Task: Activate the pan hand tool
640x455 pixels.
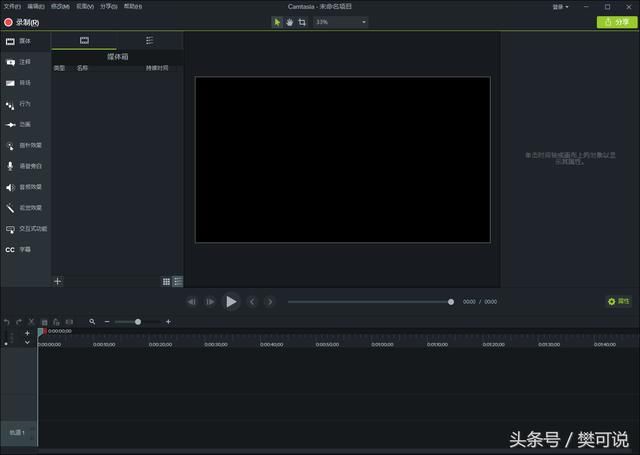Action: pos(290,22)
